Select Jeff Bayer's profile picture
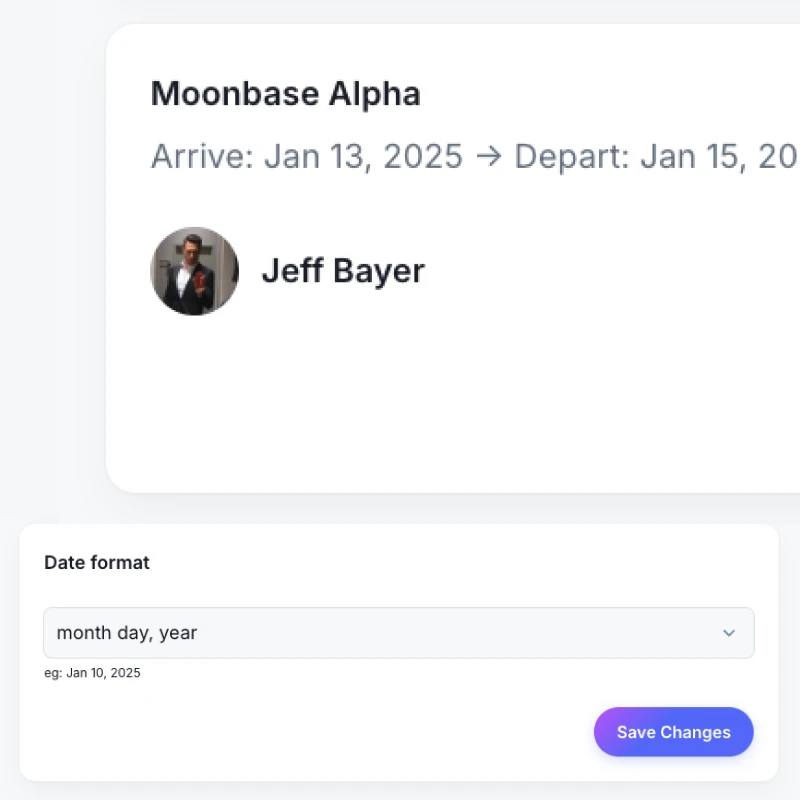Viewport: 800px width, 800px height. (194, 270)
